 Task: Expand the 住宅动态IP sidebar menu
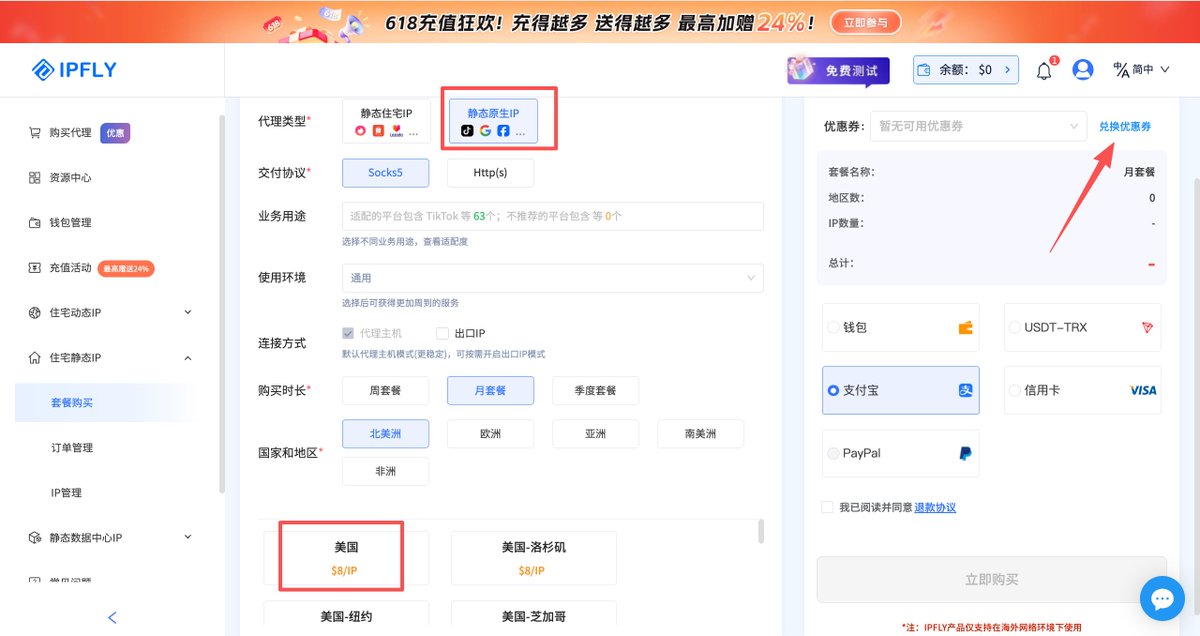coord(110,313)
